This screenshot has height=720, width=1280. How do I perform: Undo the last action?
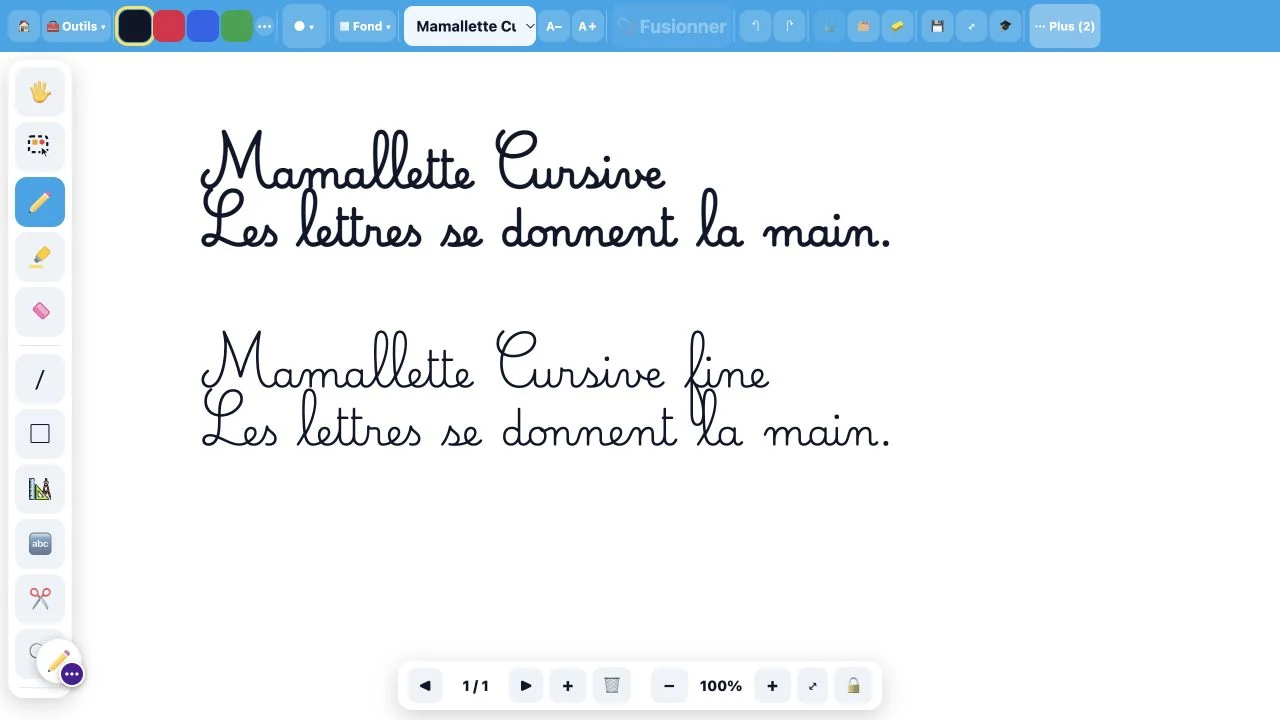point(755,26)
